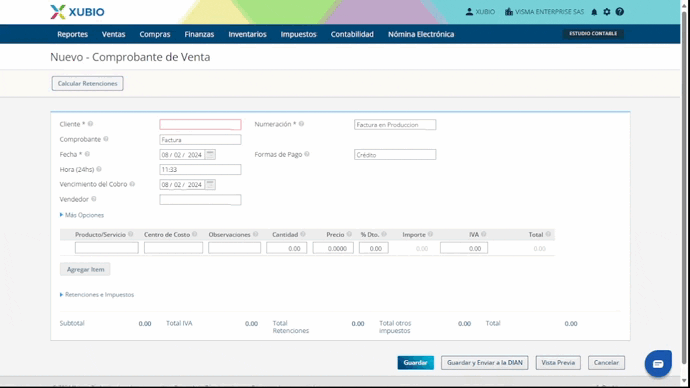Click the help icon next to Fecha

tap(87, 154)
